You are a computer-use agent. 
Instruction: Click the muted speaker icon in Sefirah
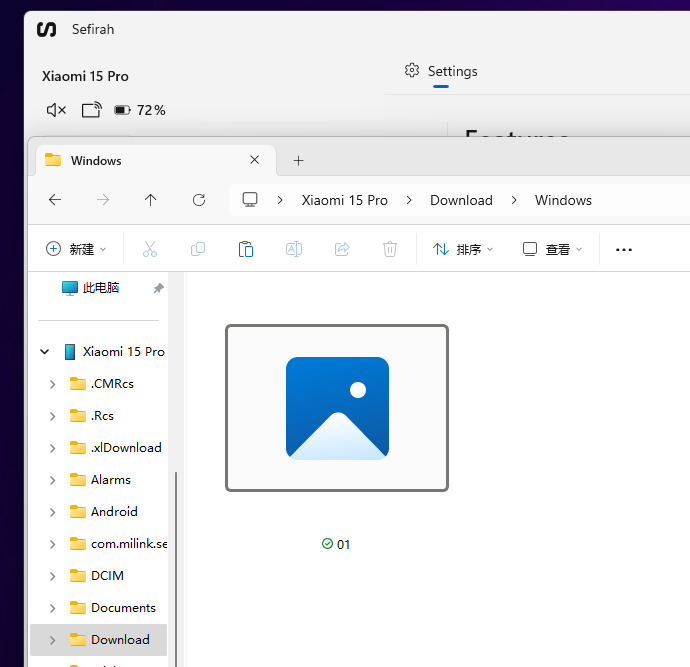click(56, 110)
